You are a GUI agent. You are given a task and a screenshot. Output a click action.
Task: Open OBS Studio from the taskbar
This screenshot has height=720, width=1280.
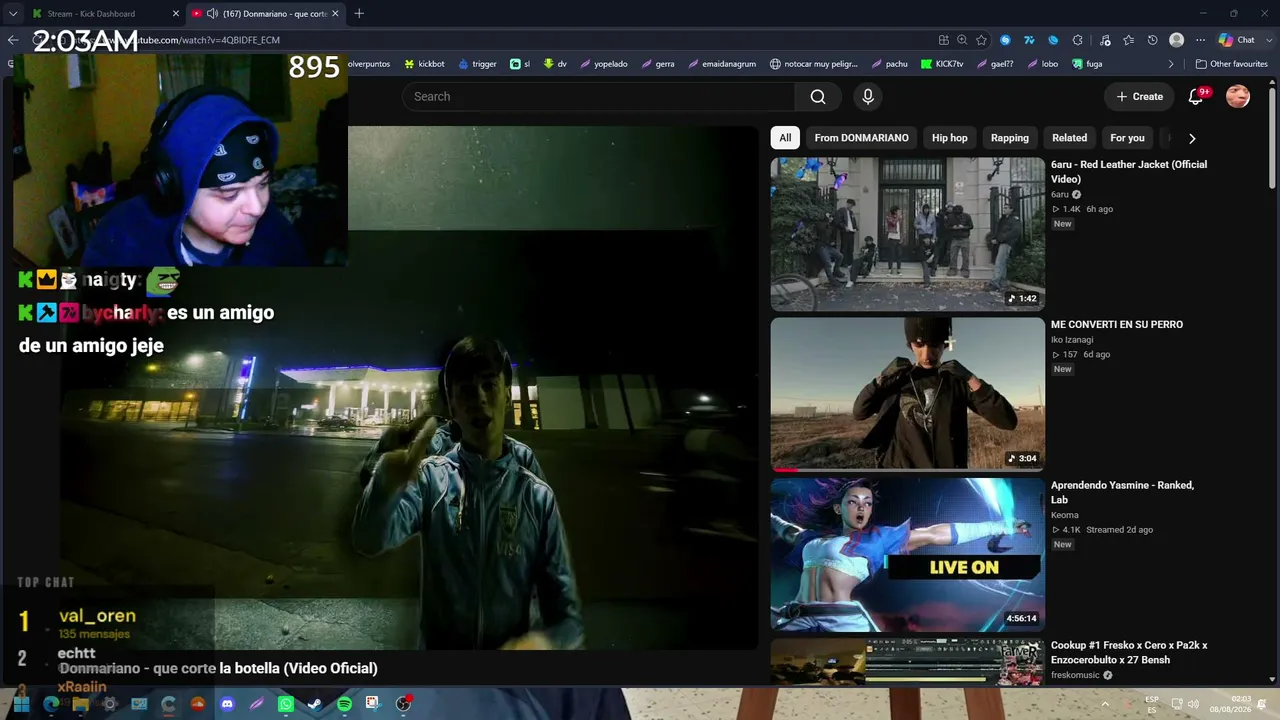[x=403, y=704]
